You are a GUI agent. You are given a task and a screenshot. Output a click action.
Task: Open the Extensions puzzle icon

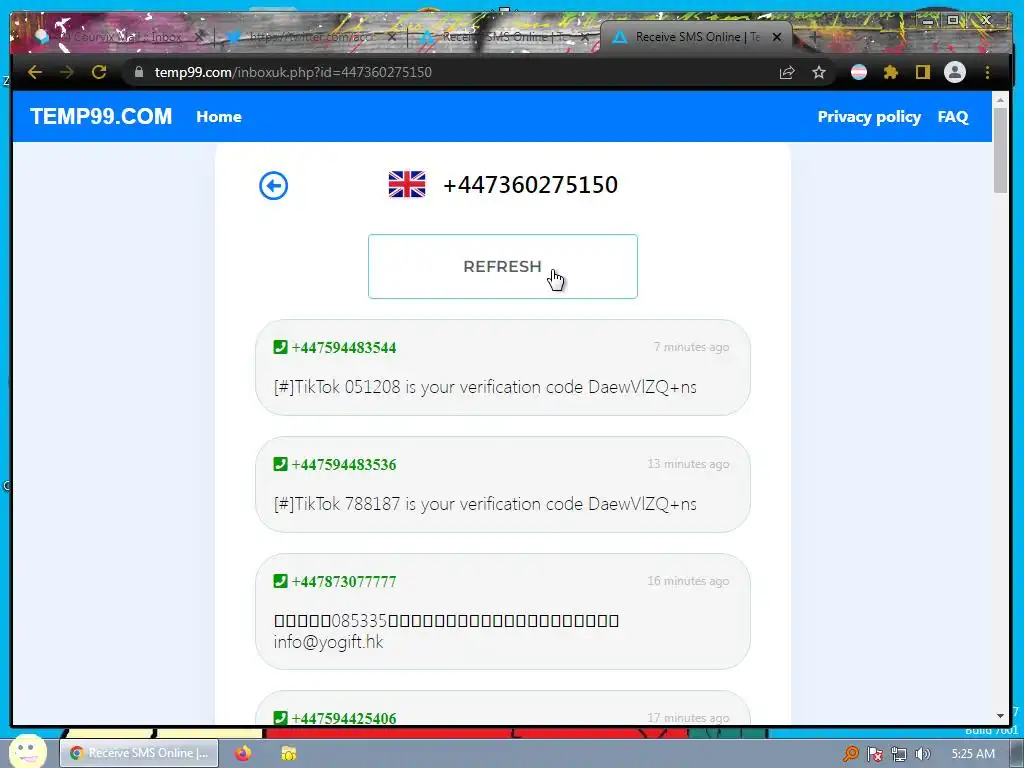891,72
